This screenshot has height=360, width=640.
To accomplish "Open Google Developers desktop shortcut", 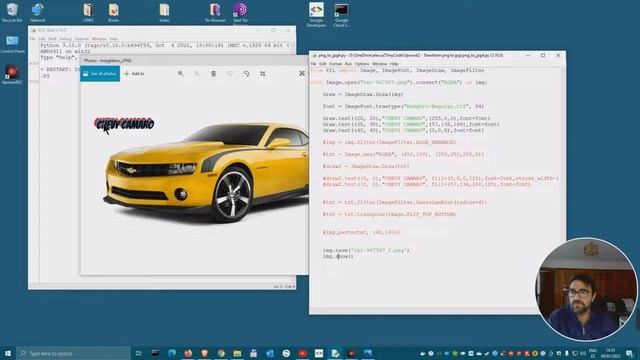I will [316, 15].
